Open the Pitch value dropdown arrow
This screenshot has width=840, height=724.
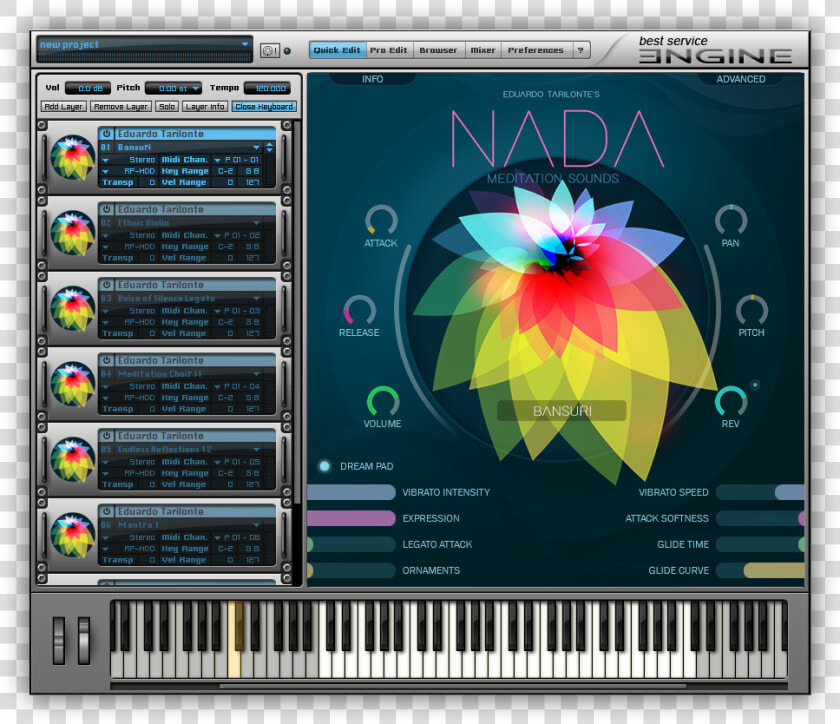[196, 88]
